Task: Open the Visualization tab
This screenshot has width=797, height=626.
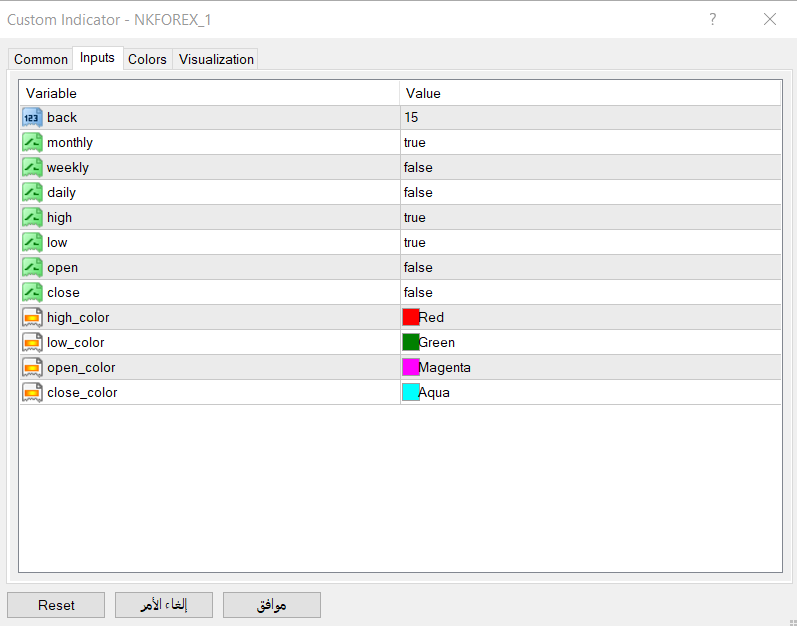Action: click(x=216, y=59)
